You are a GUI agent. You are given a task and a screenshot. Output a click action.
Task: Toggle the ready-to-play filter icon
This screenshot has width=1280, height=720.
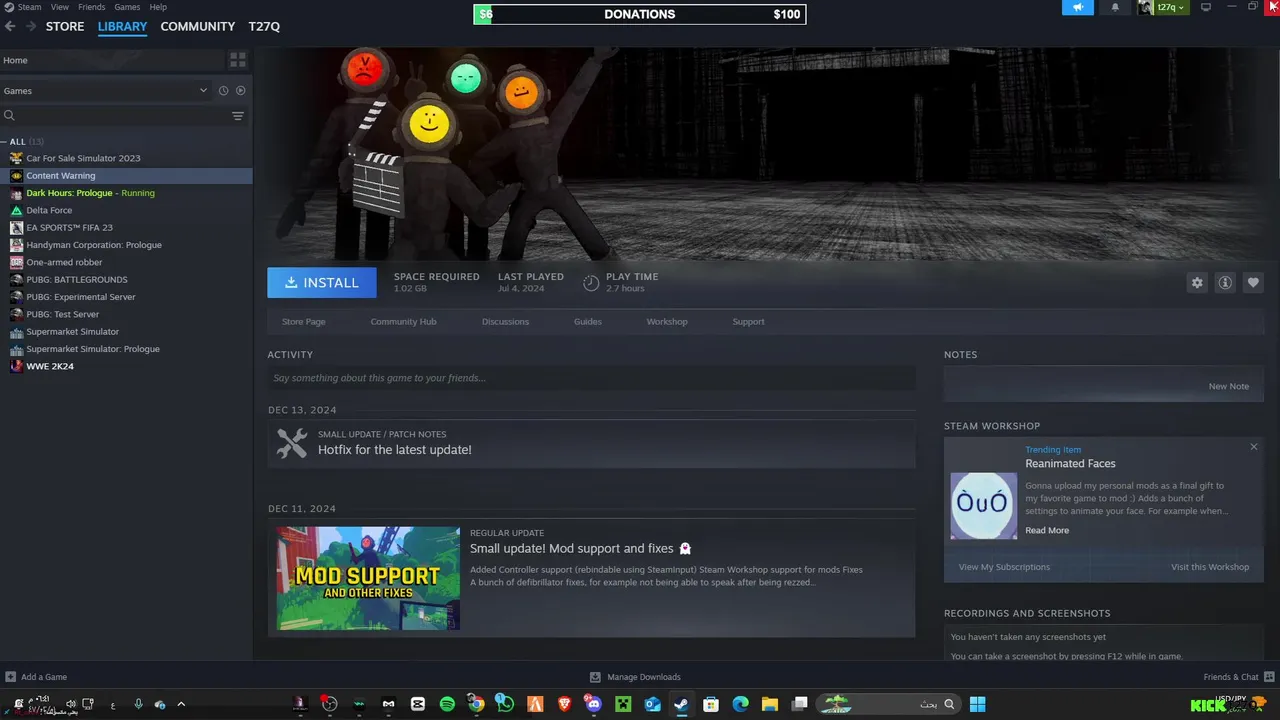240,90
